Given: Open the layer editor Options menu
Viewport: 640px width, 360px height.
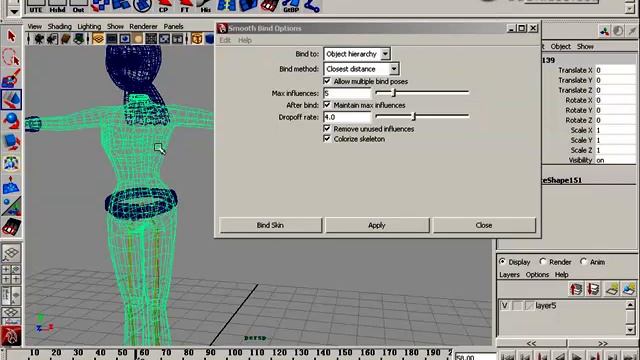Looking at the screenshot, I should coord(537,275).
